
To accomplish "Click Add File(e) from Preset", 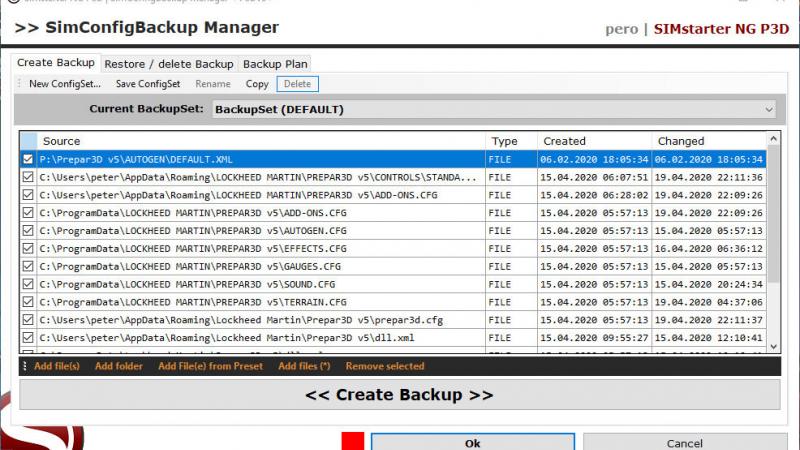I will point(210,366).
